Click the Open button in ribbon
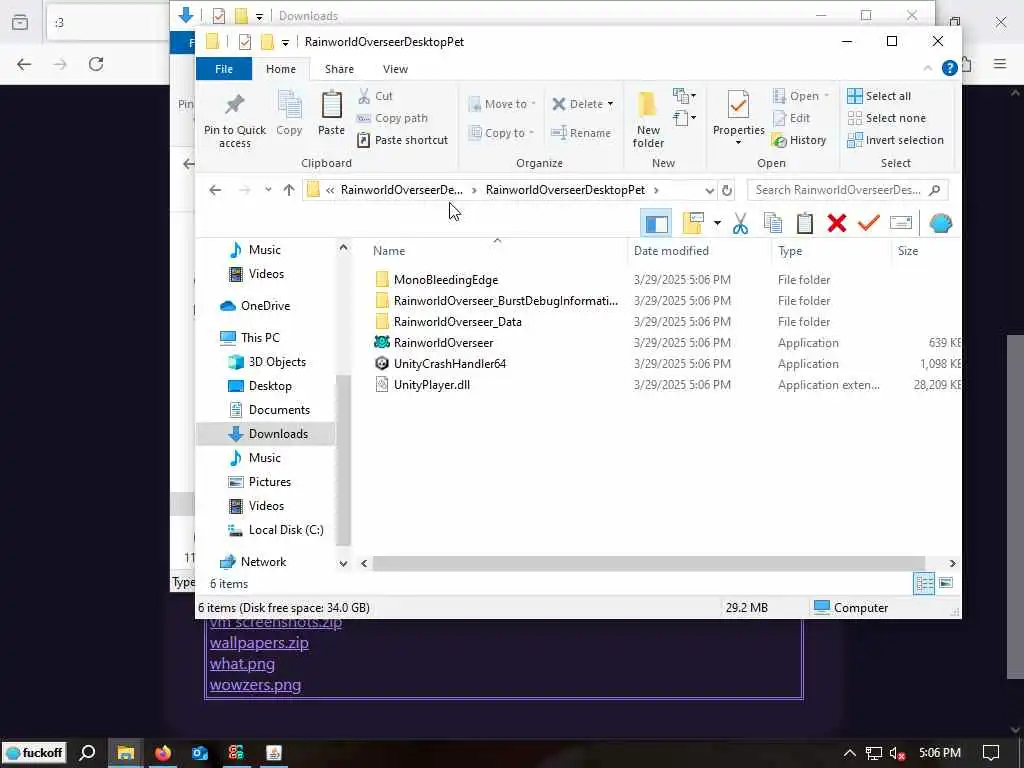1024x768 pixels. [800, 96]
